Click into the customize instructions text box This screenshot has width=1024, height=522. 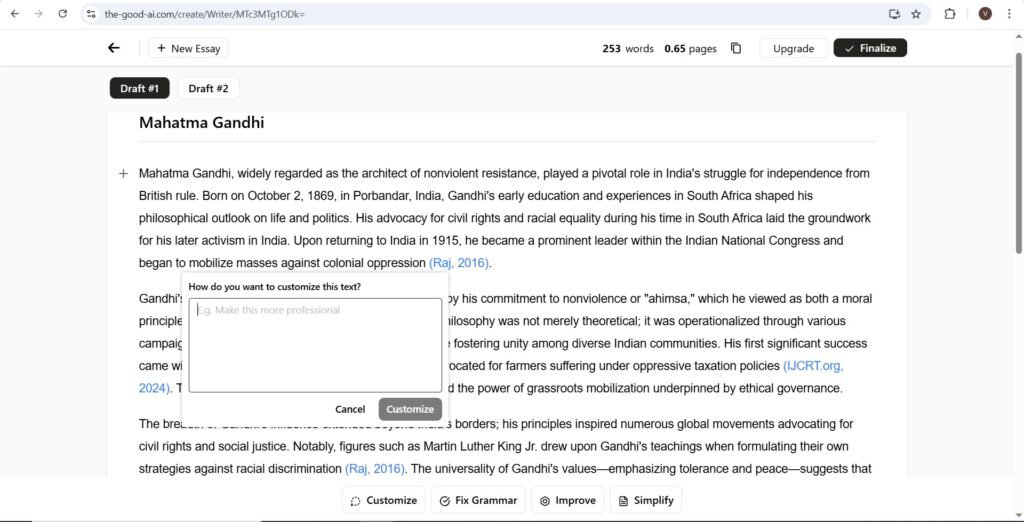click(x=315, y=345)
